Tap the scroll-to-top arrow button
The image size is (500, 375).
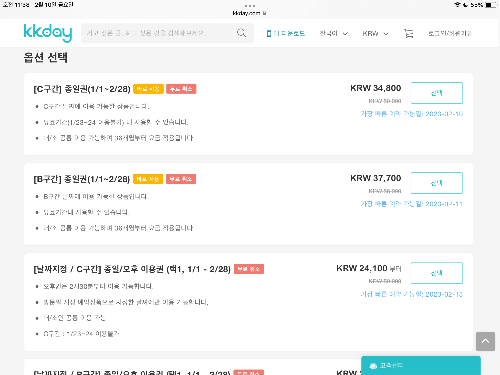pyautogui.click(x=485, y=341)
